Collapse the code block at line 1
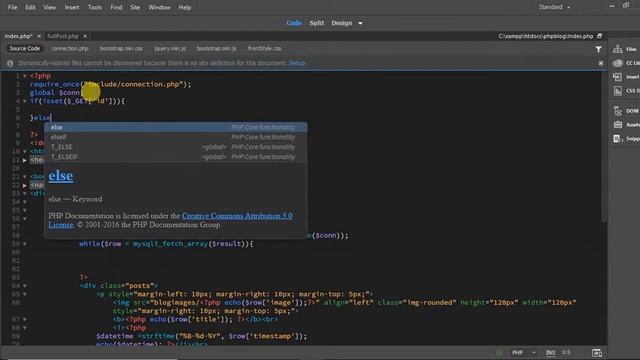The image size is (640, 360). 24,76
